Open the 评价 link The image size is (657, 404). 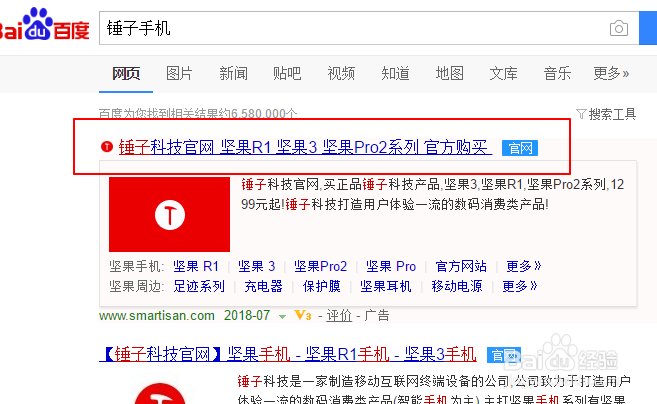(339, 316)
